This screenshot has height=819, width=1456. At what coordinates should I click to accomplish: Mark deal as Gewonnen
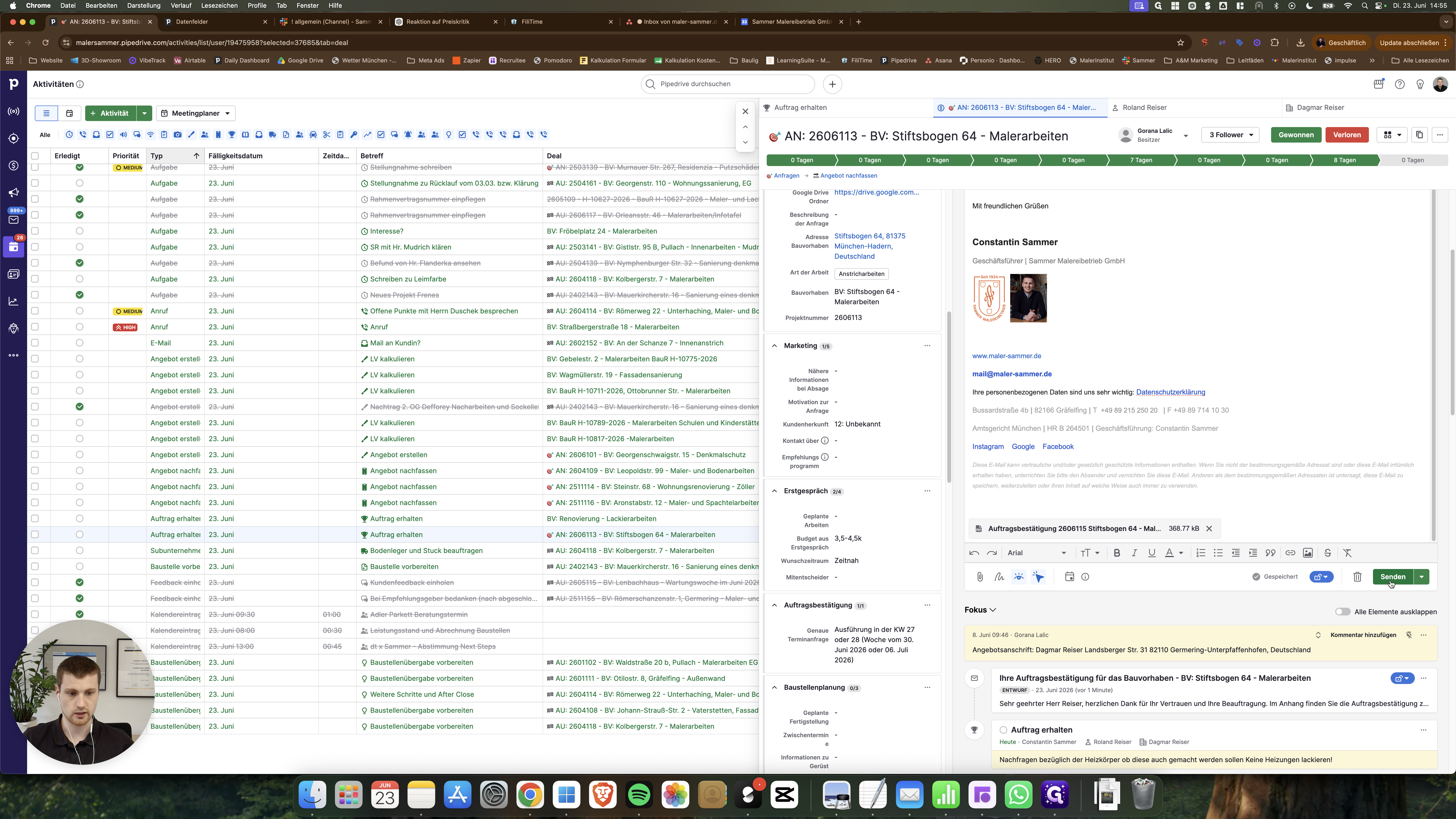(1296, 135)
